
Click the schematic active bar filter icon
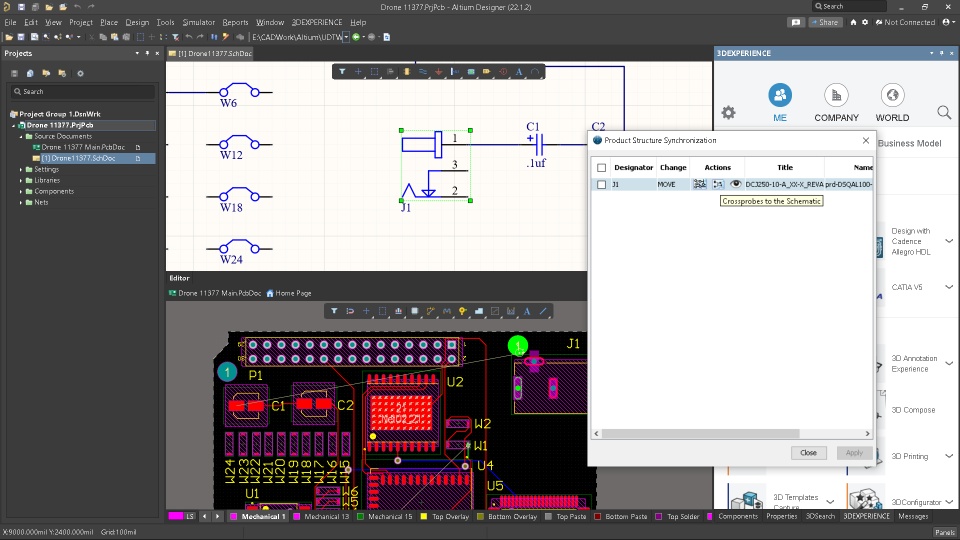342,72
